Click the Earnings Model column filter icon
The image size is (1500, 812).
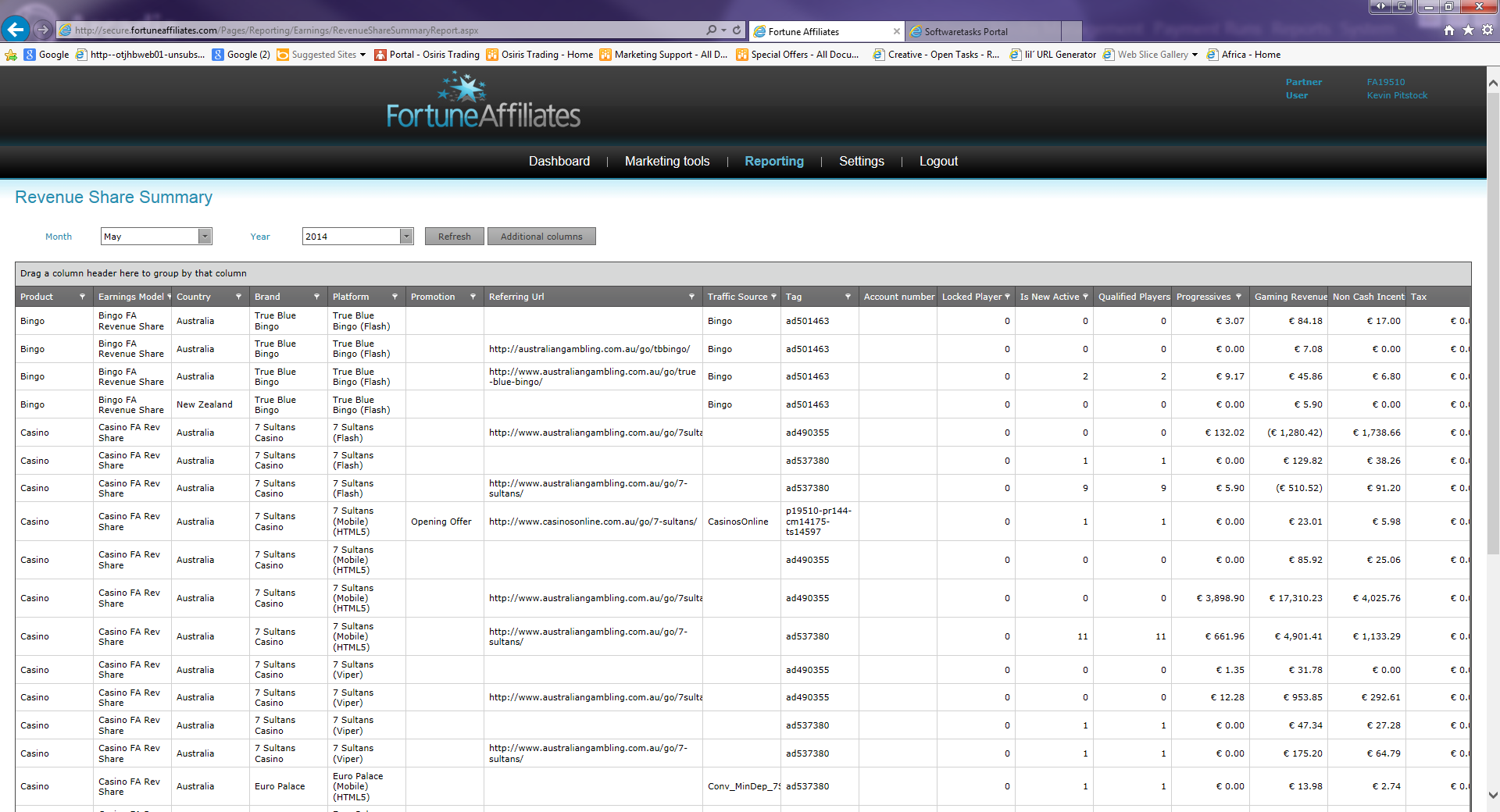pos(169,297)
